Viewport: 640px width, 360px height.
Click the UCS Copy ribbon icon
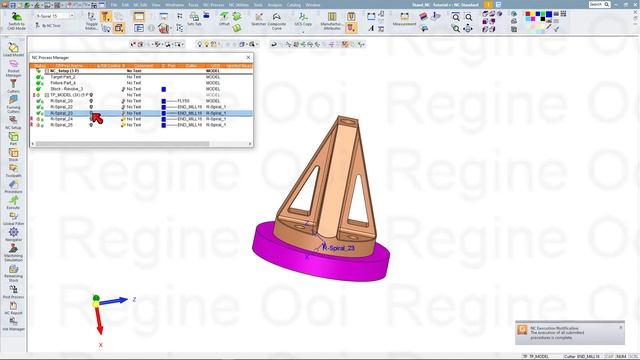(303, 19)
